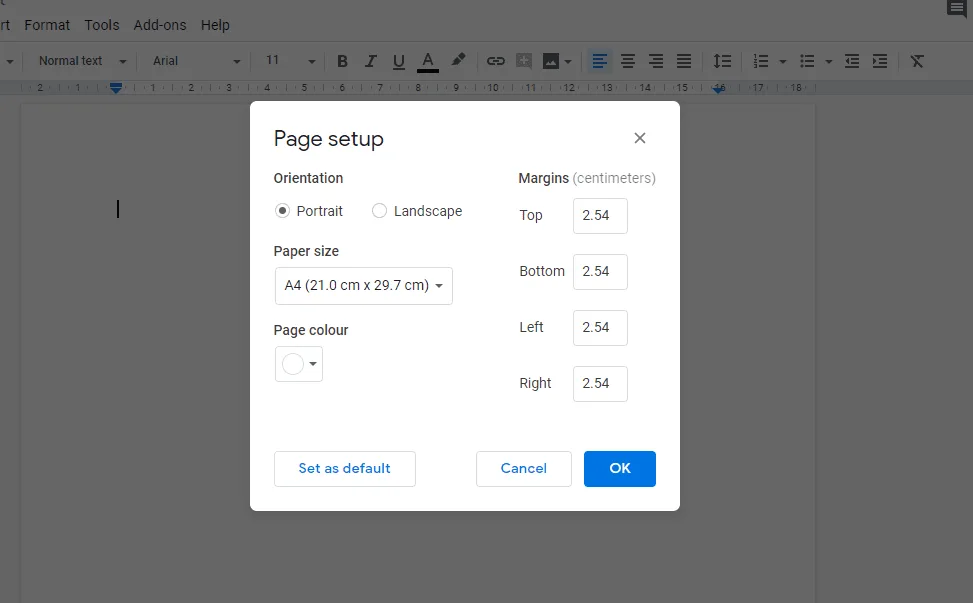Click the left indent marker on ruler
The width and height of the screenshot is (973, 603).
[115, 88]
